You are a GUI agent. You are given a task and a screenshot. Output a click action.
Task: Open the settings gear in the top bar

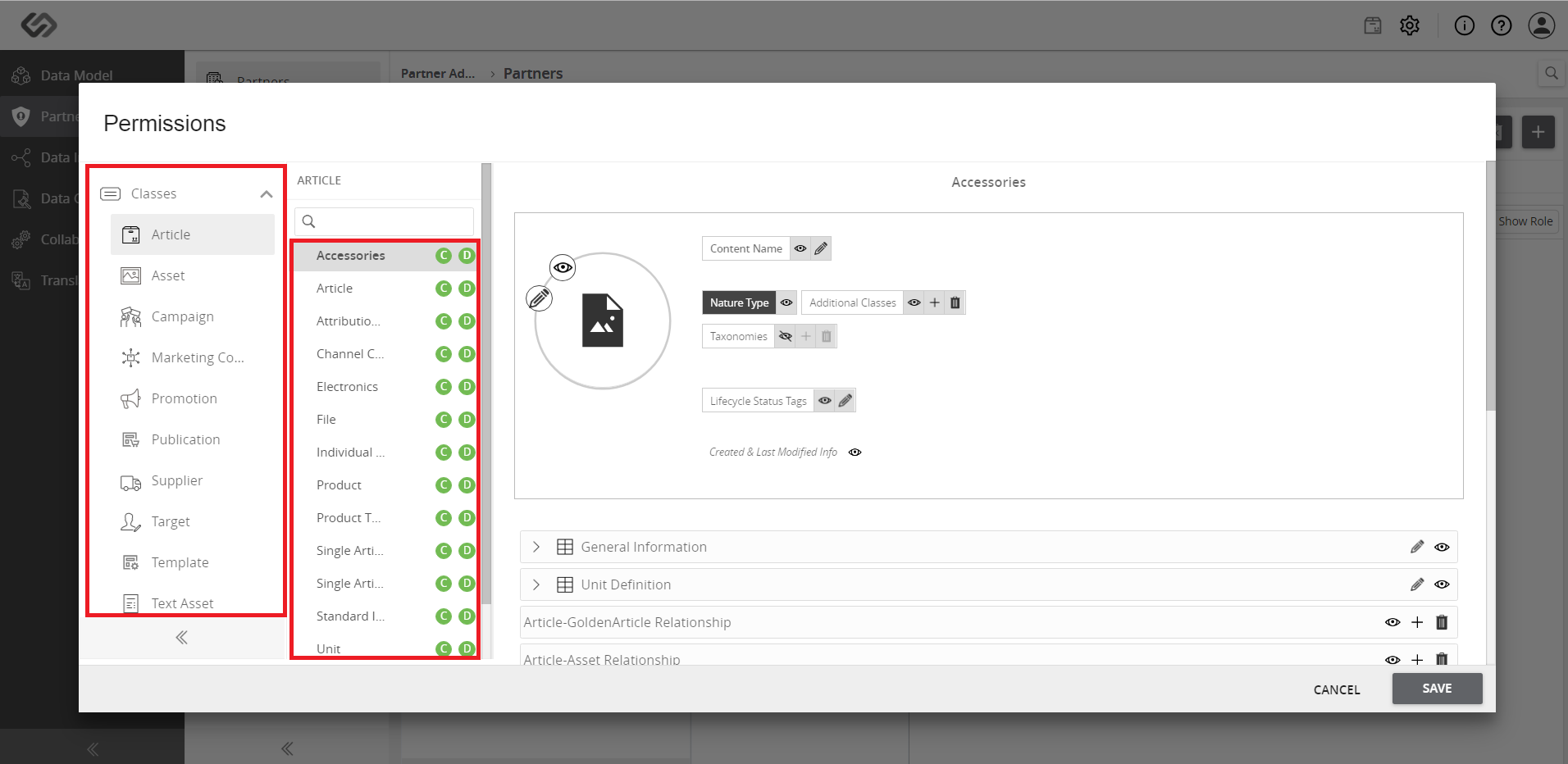[x=1410, y=25]
